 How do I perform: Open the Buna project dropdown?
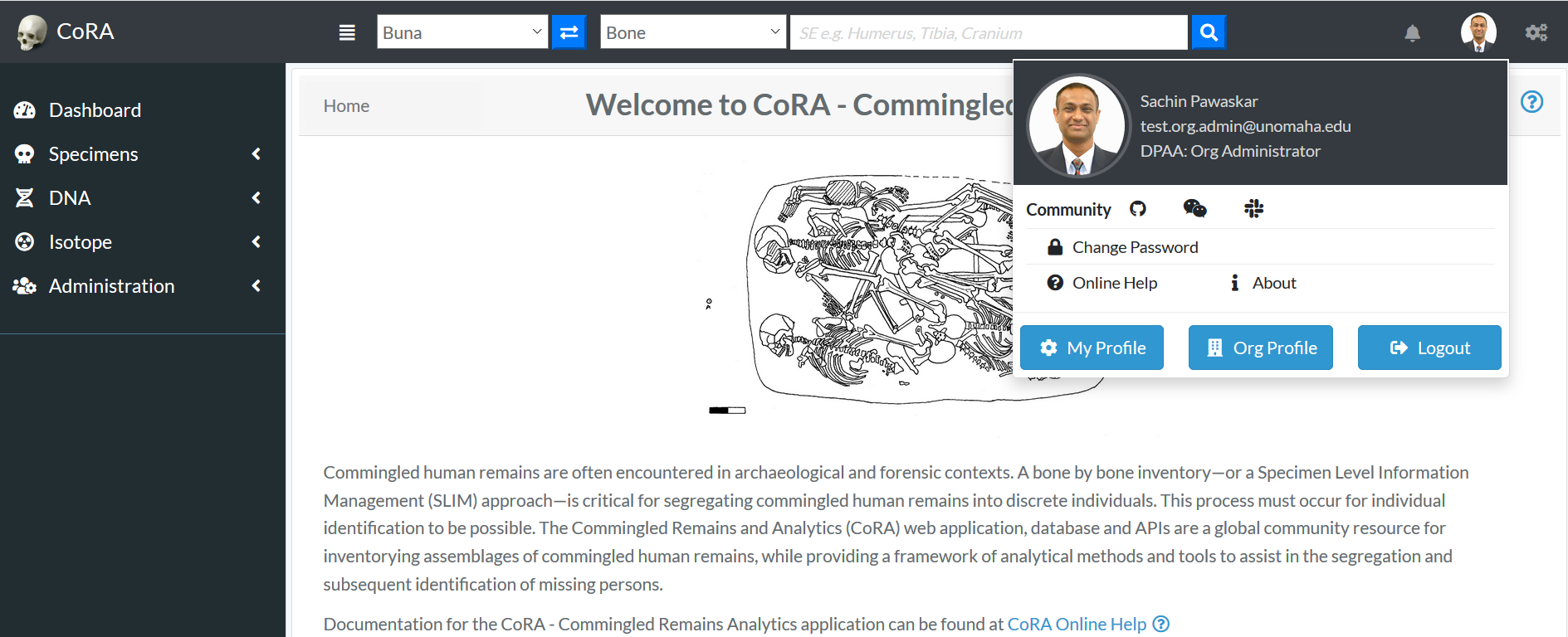(x=462, y=32)
